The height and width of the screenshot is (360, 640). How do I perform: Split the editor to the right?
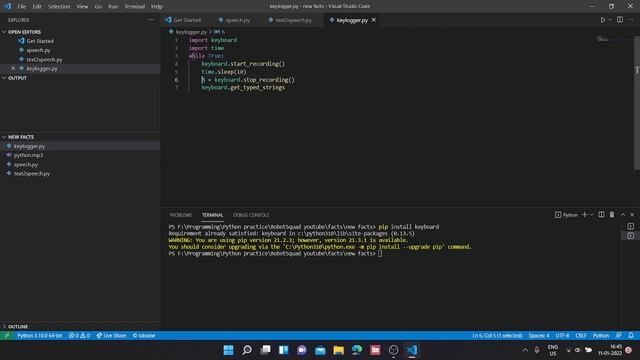coord(620,20)
